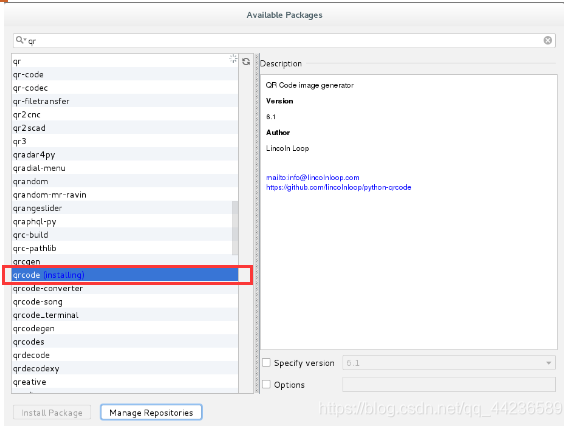Select the qrcode-song package
The width and height of the screenshot is (572, 427).
[x=125, y=302]
